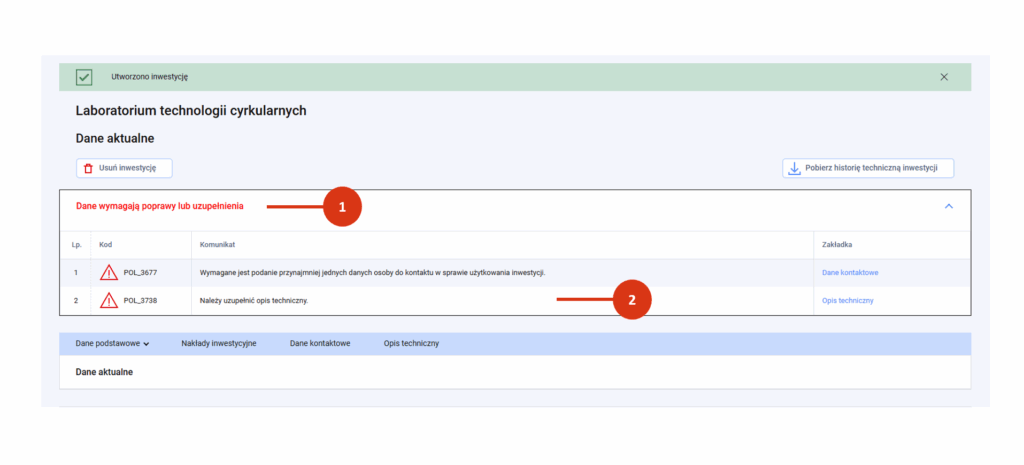Click the warning triangle for POL_3738
This screenshot has height=465, width=1024.
click(109, 300)
